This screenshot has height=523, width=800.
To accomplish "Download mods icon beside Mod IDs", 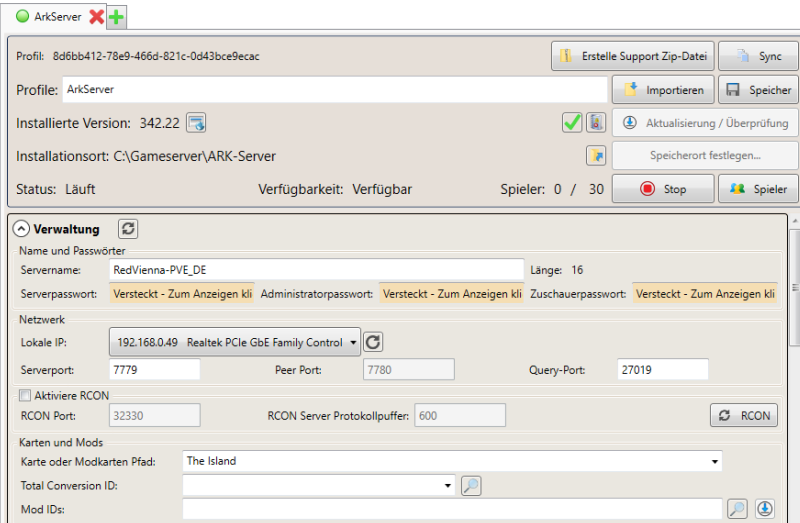I will pos(765,509).
